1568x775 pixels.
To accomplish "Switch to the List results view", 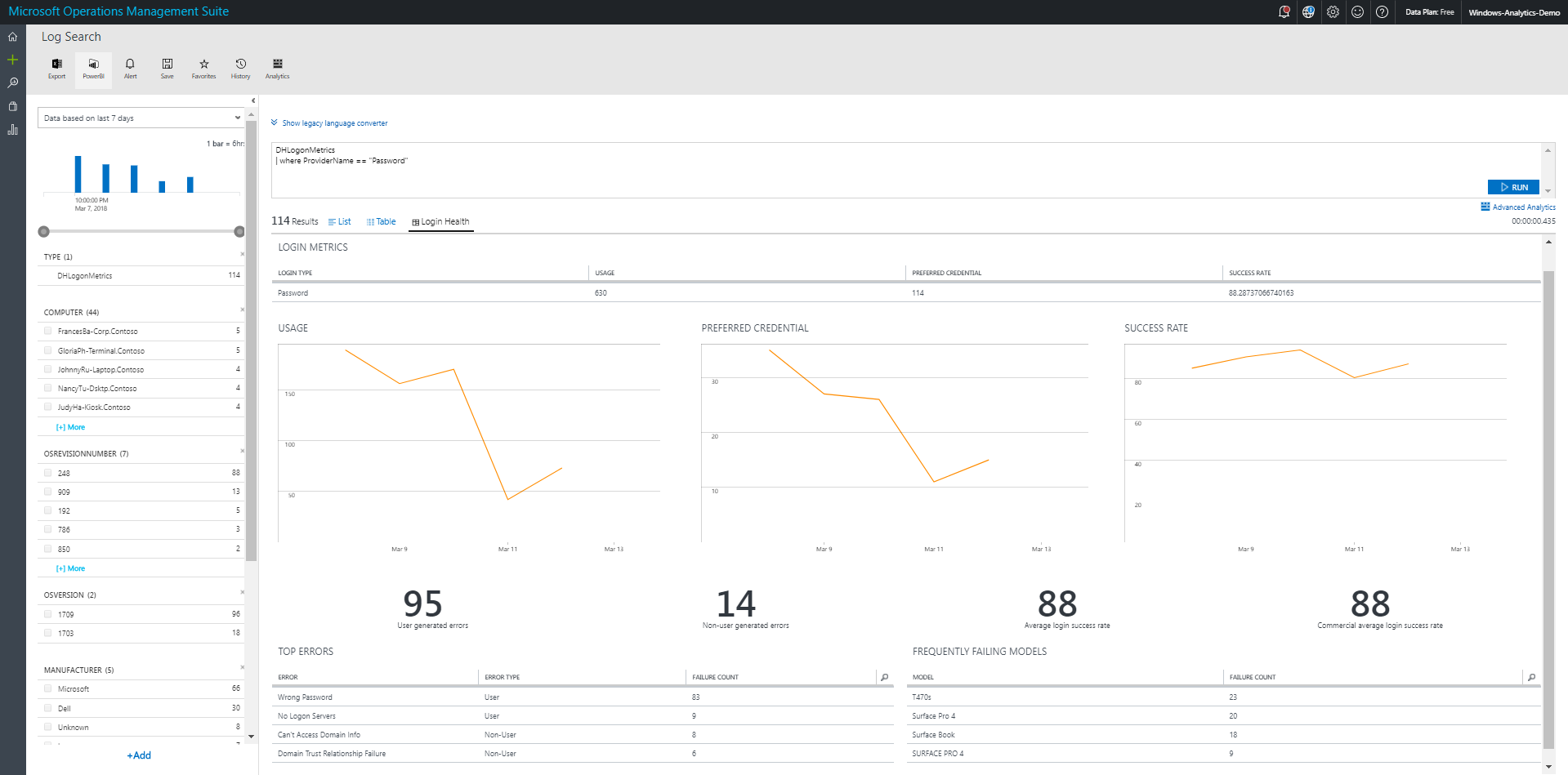I will tap(340, 222).
